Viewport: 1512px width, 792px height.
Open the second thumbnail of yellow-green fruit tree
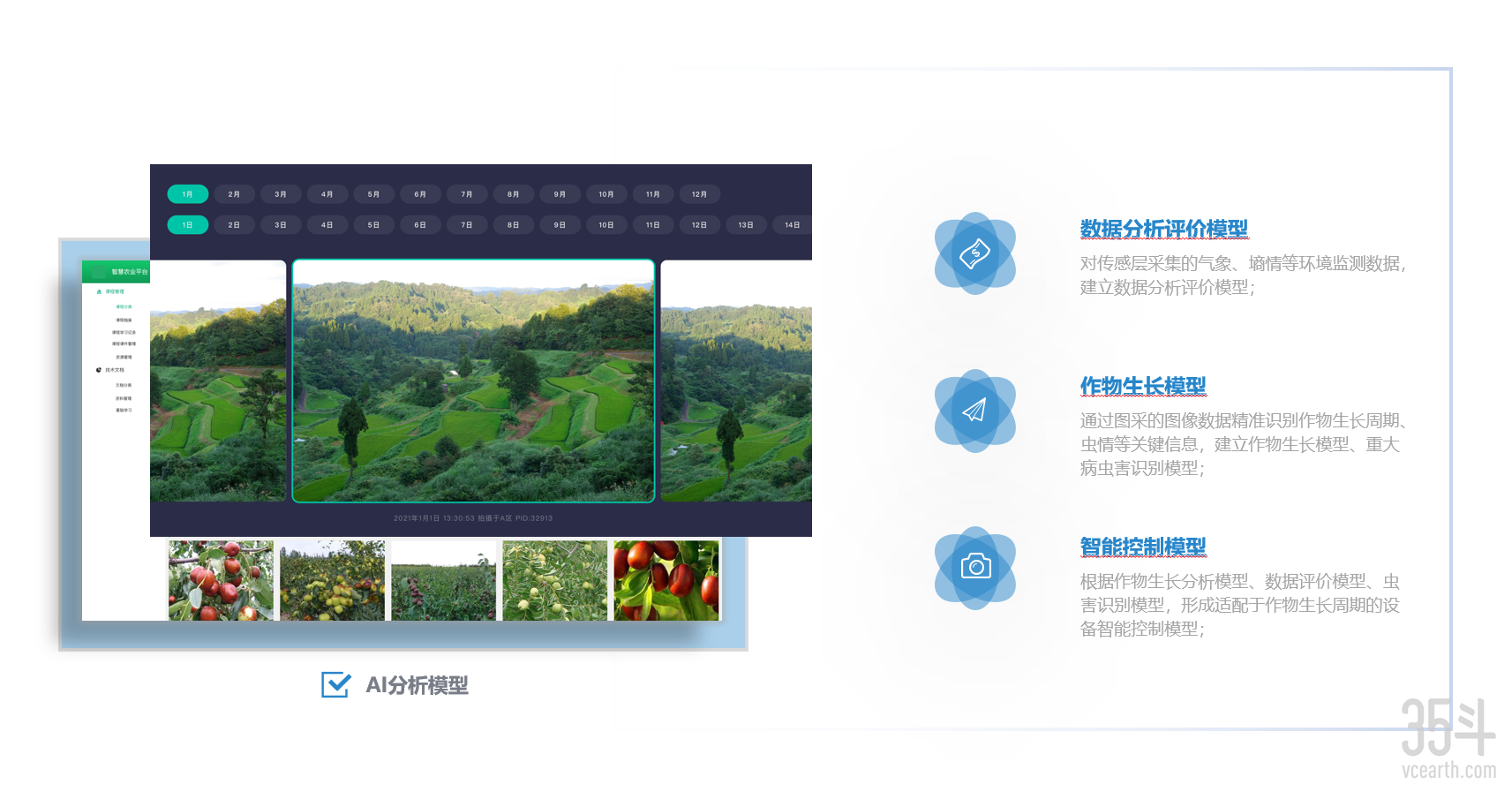coord(332,580)
